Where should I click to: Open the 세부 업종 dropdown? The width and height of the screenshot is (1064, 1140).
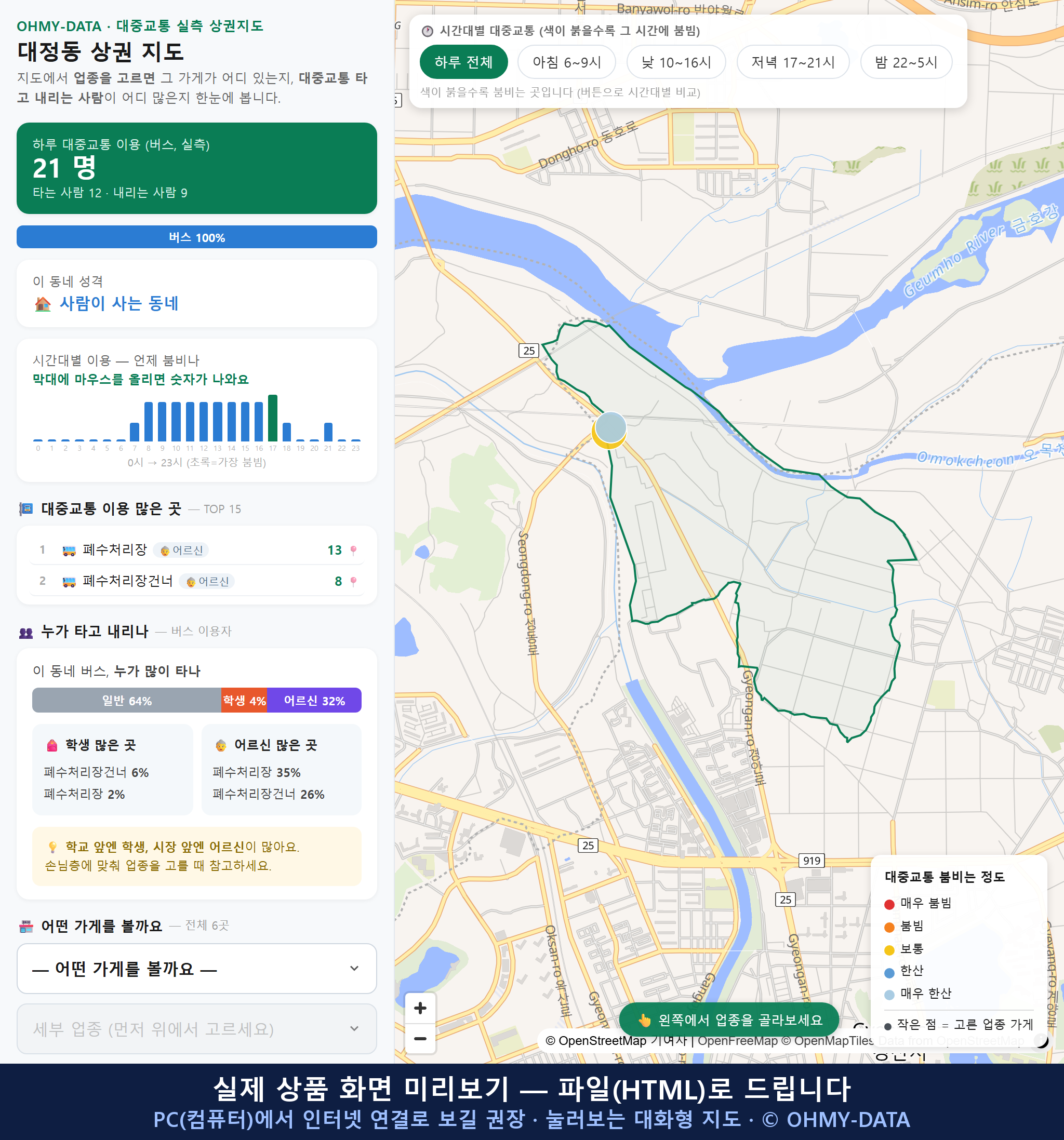(197, 1029)
